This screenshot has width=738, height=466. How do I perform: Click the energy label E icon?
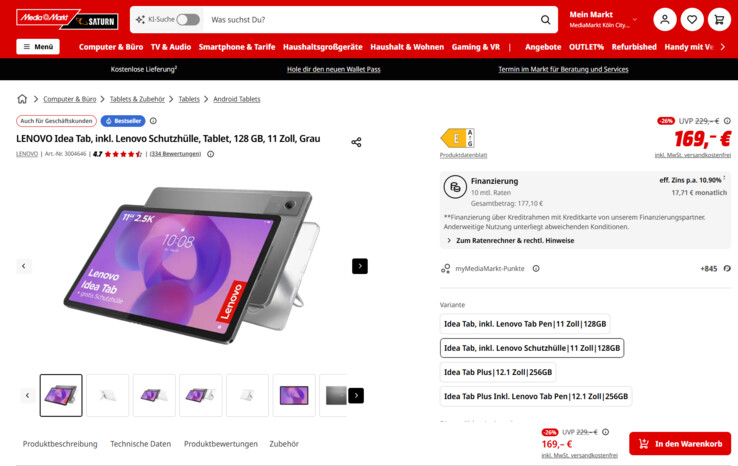coord(457,138)
